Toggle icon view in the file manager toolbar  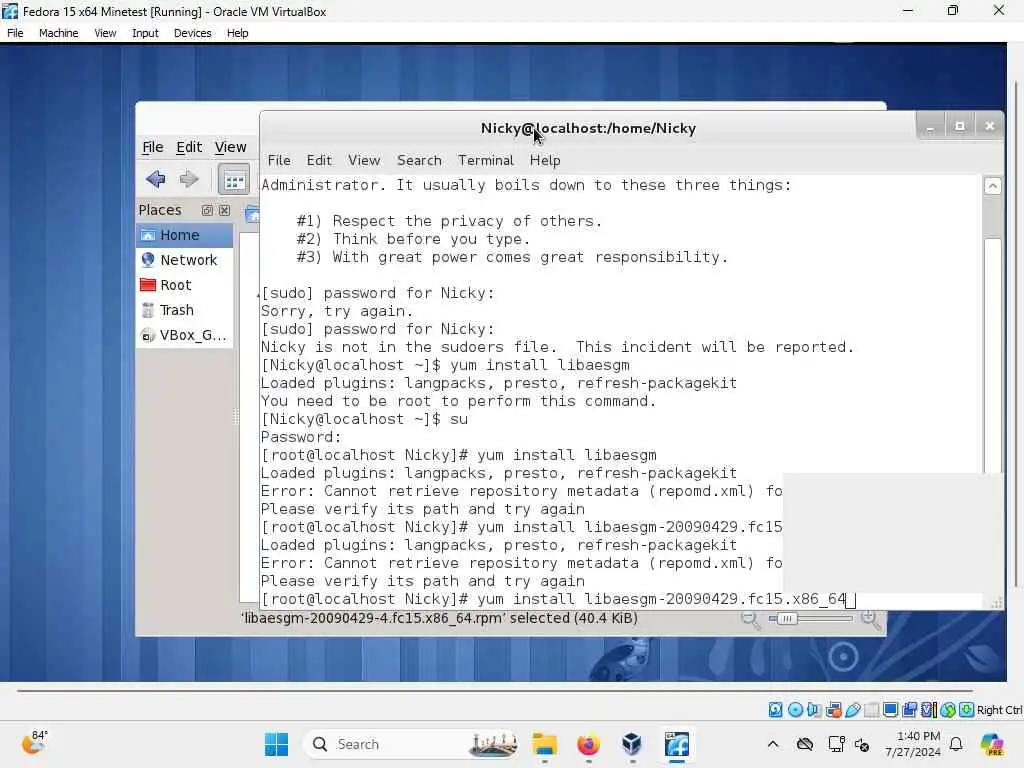pyautogui.click(x=234, y=180)
